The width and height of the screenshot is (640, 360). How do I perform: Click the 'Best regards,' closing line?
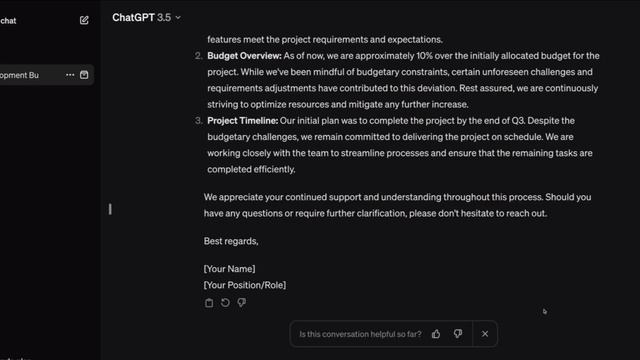click(x=231, y=241)
